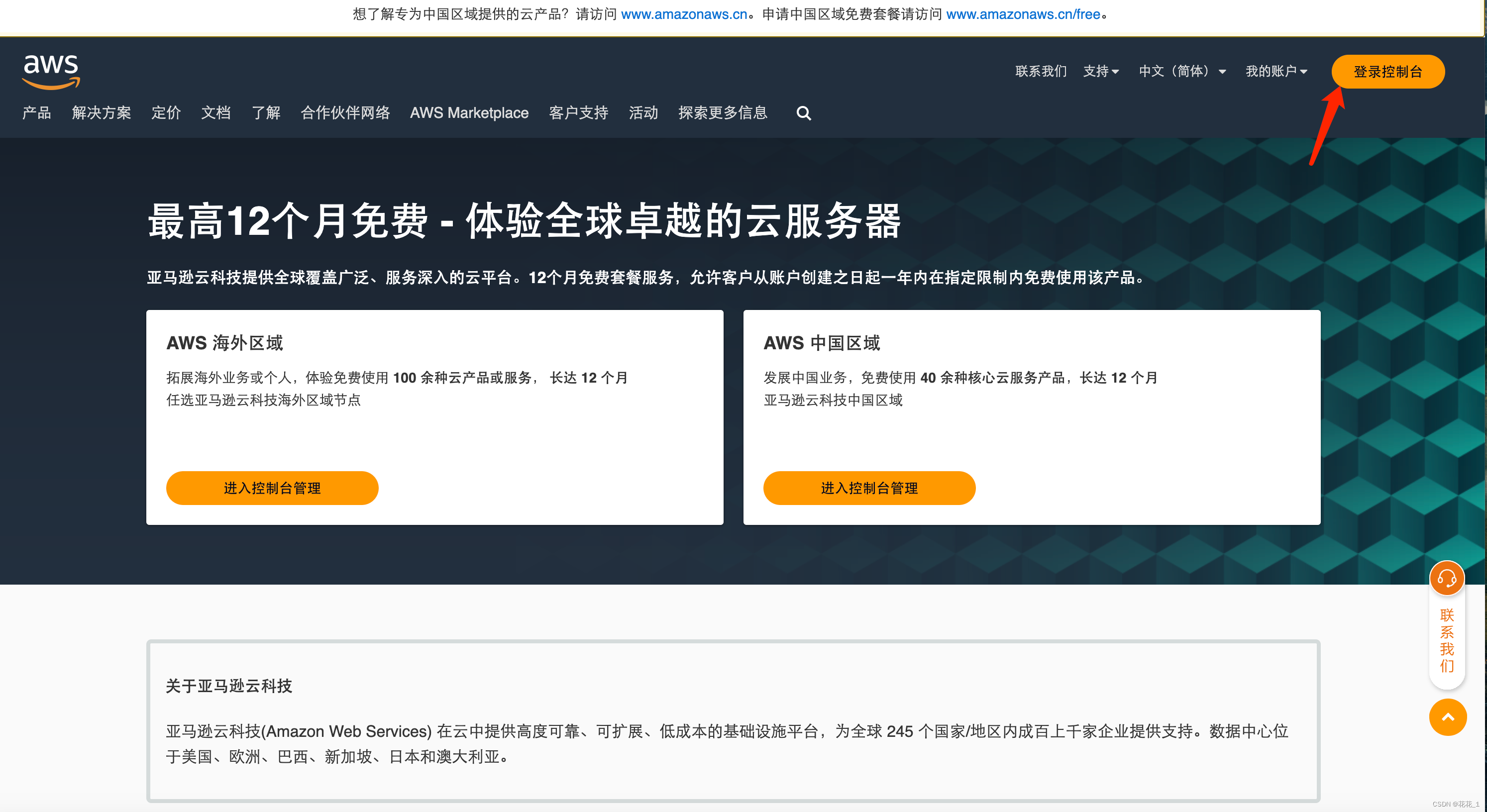Click 进入控制台管理 under AWS 中国区域
Screen dimensions: 1487x812
point(869,488)
